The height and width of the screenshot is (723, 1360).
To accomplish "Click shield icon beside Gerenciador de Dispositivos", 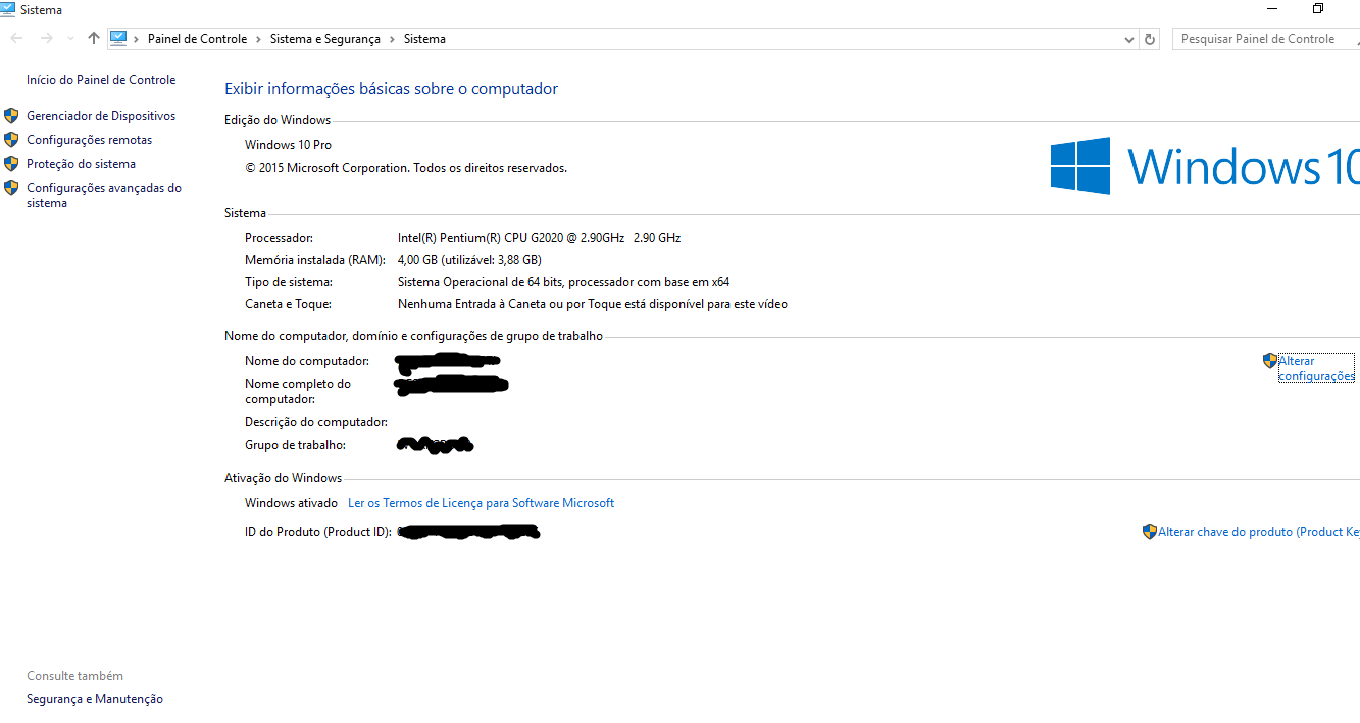I will 11,116.
